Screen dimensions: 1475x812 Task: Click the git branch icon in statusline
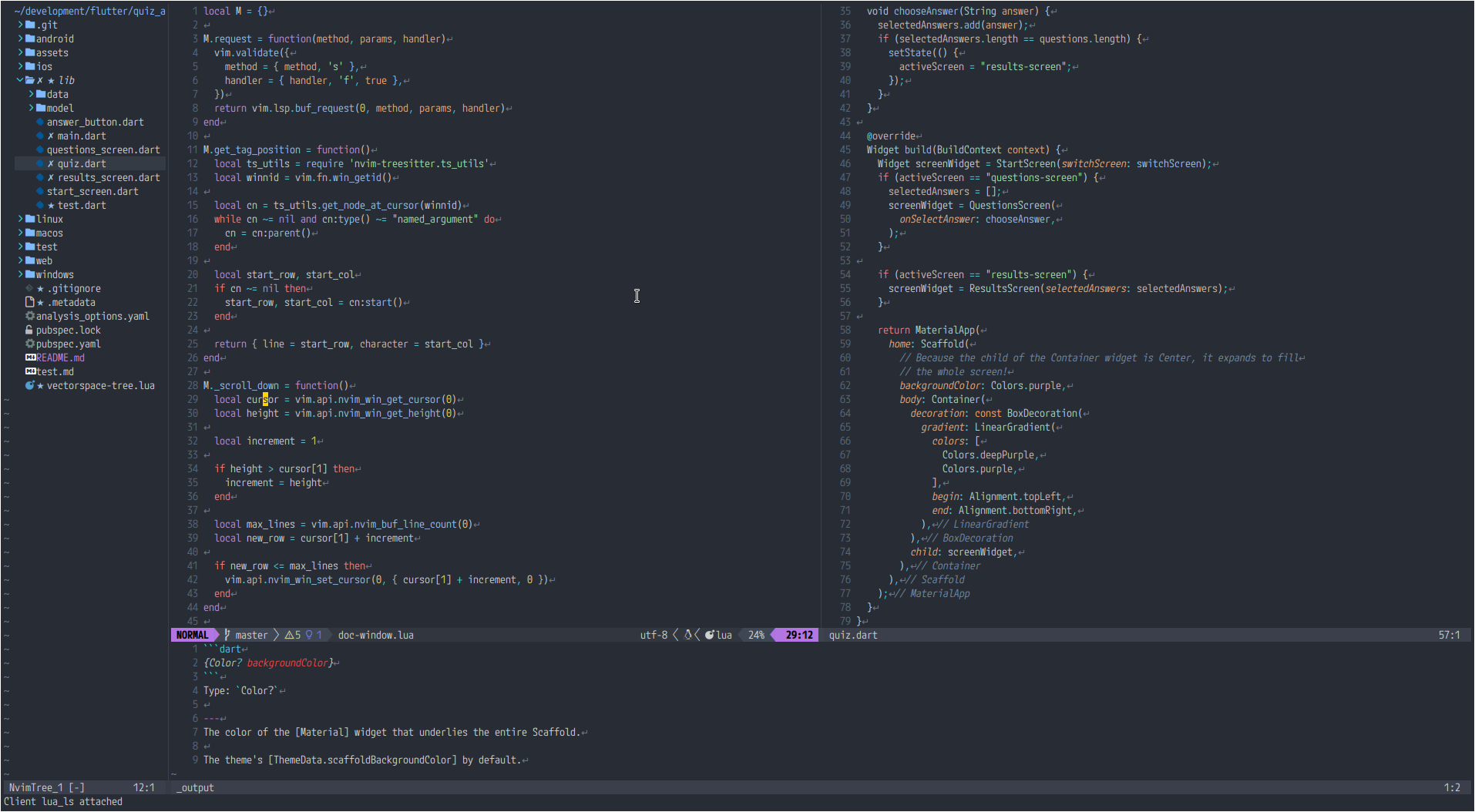point(227,635)
